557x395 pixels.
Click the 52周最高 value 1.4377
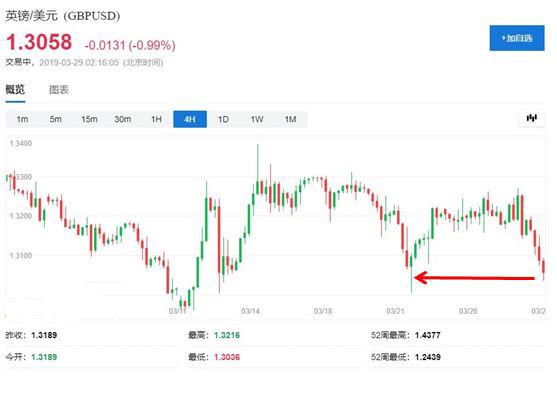(x=428, y=335)
